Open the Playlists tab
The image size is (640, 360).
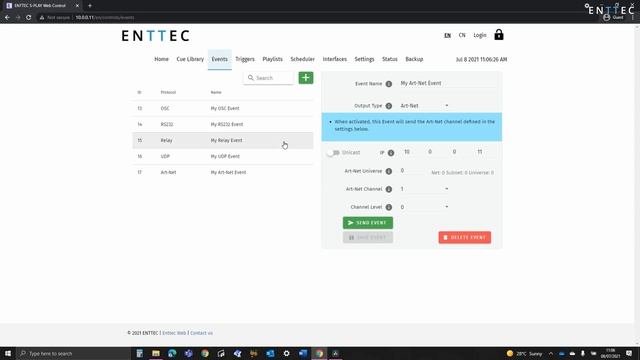pyautogui.click(x=272, y=59)
